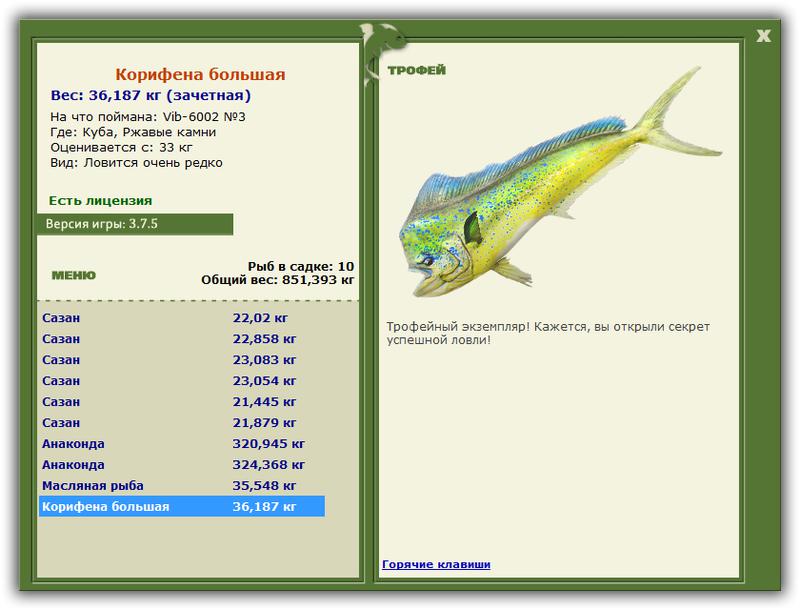Click the Рыб в садке: 10 counter
800x610 pixels.
(301, 266)
